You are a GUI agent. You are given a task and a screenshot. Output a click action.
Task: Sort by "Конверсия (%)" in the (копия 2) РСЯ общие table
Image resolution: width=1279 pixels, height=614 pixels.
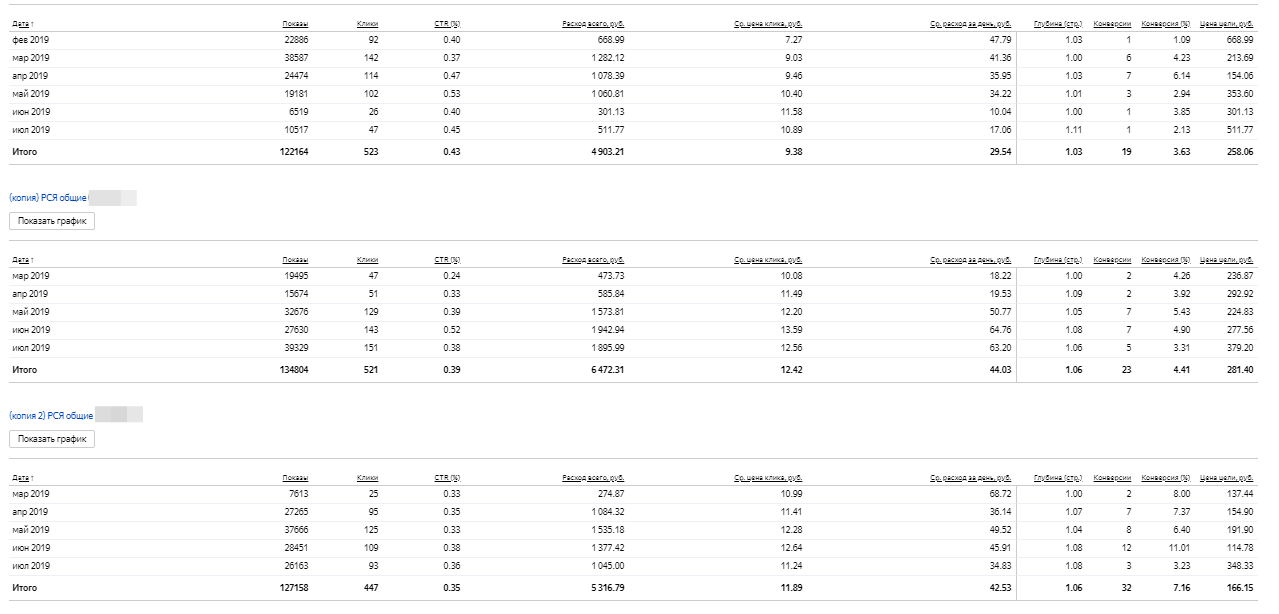(x=1166, y=478)
